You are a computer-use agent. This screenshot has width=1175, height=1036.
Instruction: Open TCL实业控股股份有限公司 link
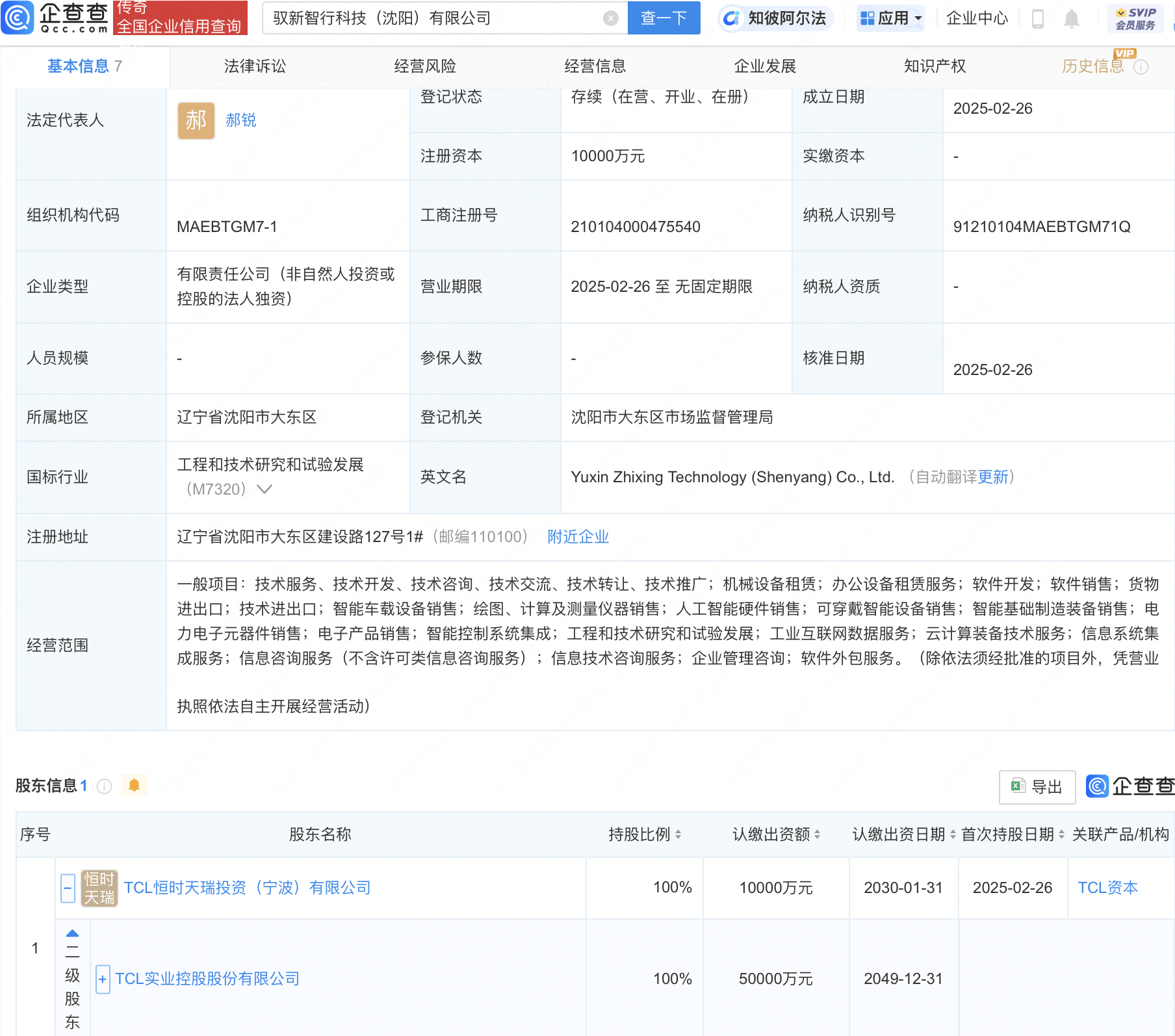(x=207, y=979)
